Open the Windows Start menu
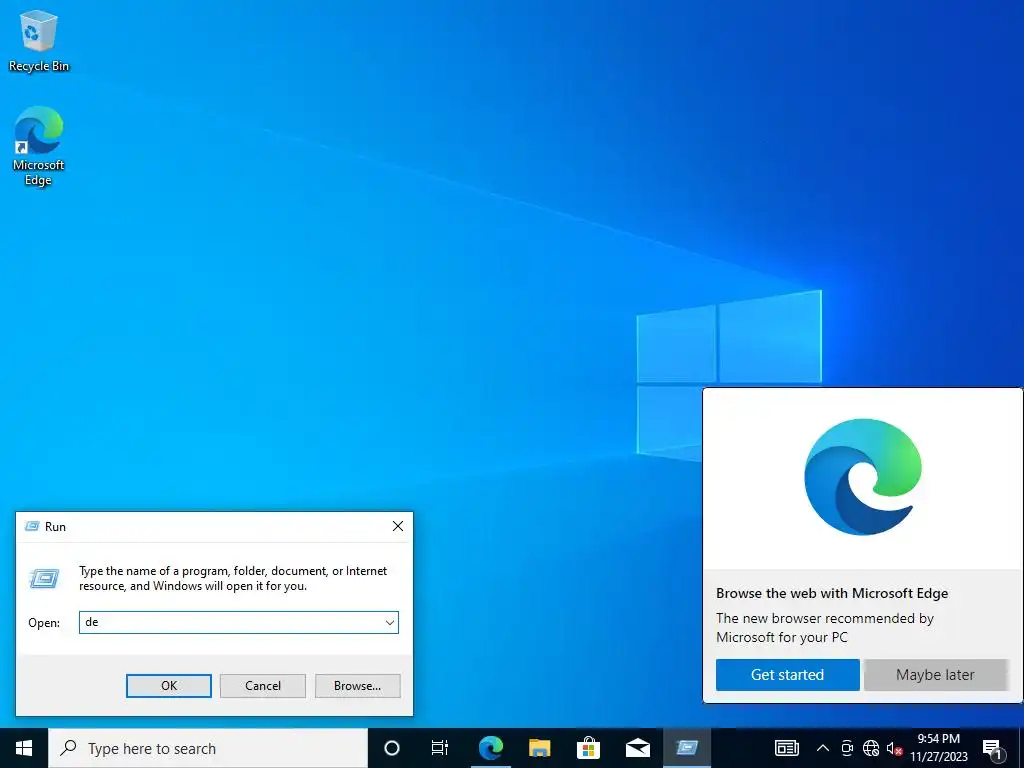Image resolution: width=1024 pixels, height=768 pixels. pyautogui.click(x=24, y=748)
